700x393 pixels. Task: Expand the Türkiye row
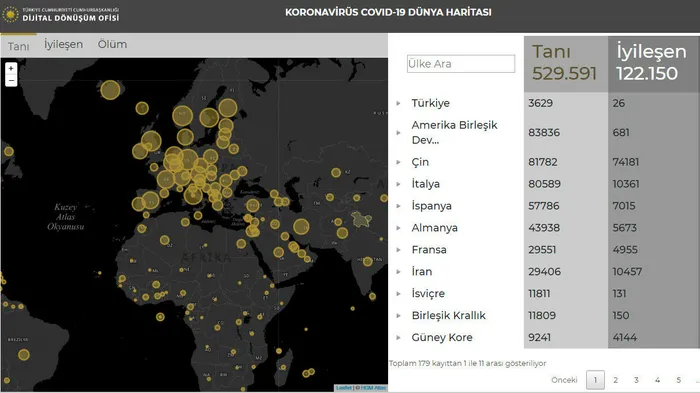point(398,103)
